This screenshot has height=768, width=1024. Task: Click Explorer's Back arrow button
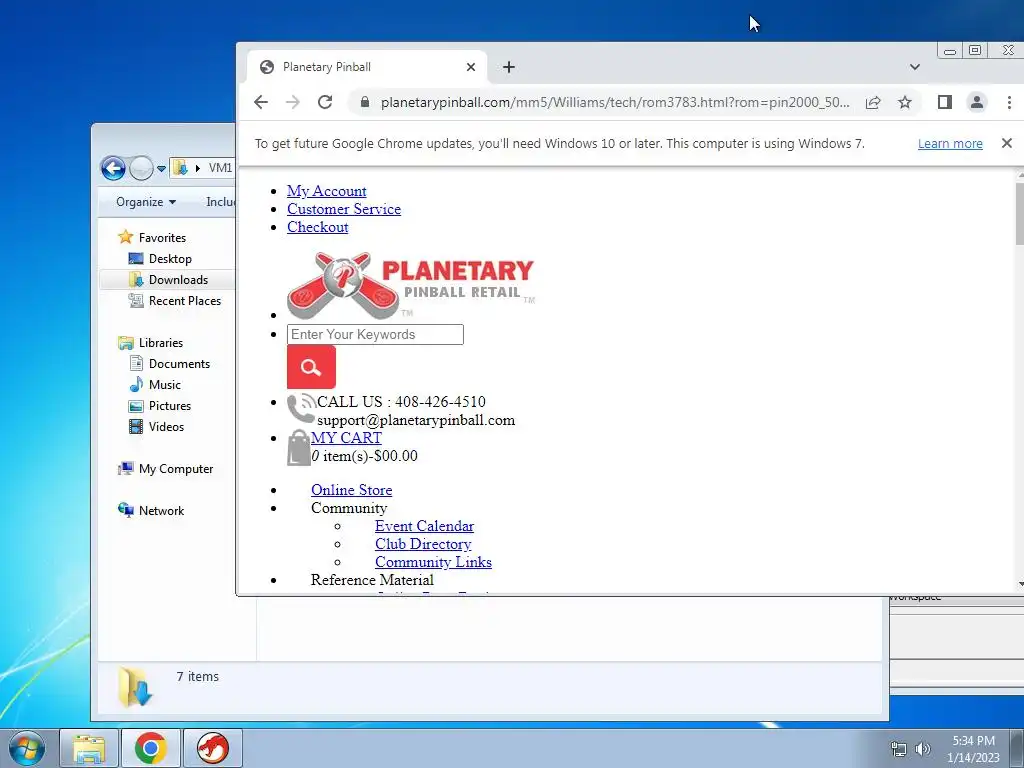pos(113,168)
